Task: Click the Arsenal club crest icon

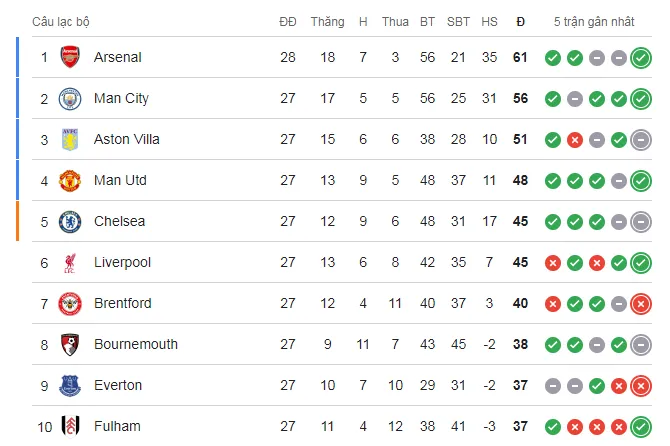Action: (69, 58)
